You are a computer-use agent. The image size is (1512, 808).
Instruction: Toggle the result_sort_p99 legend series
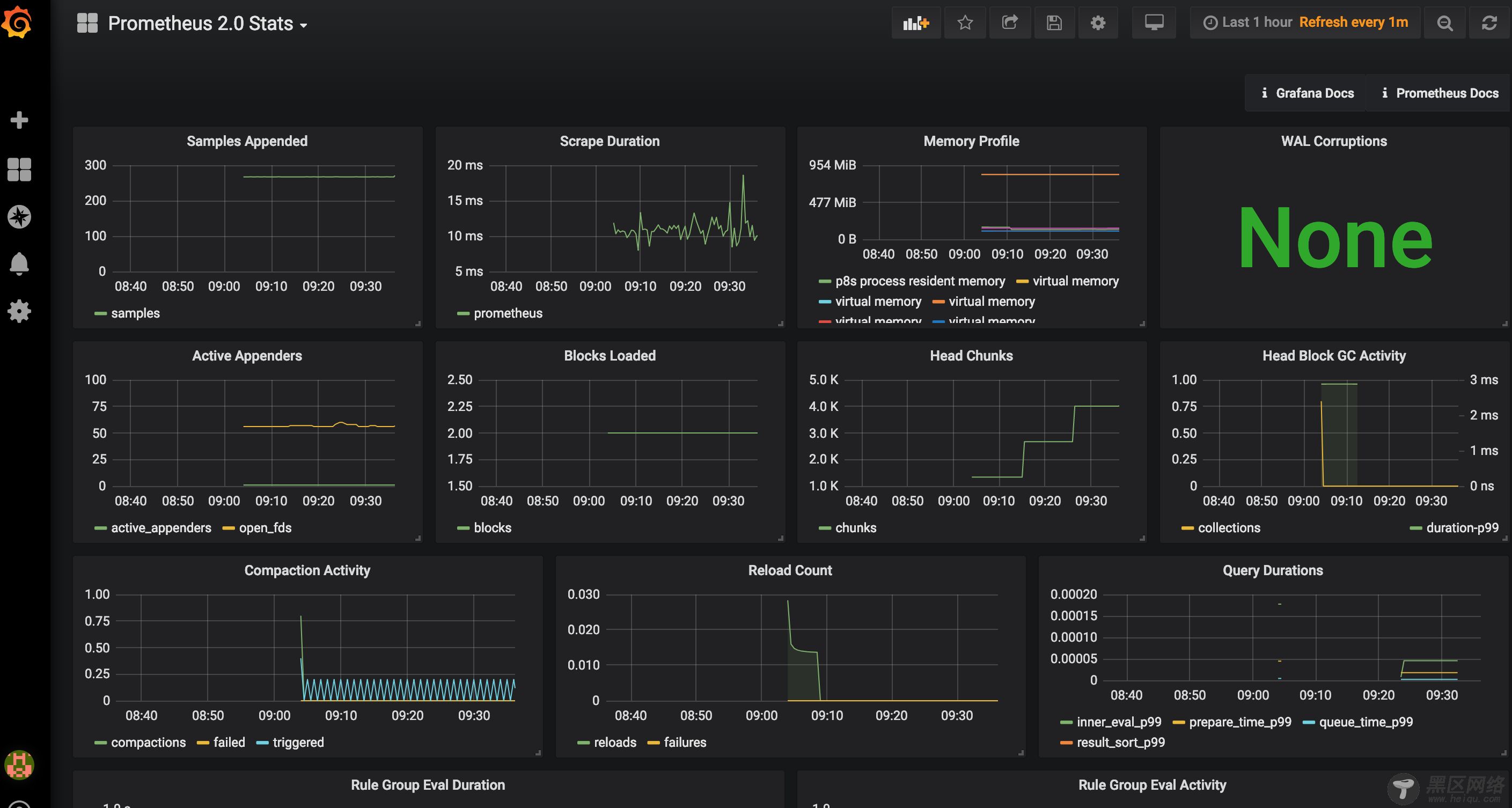(1120, 743)
